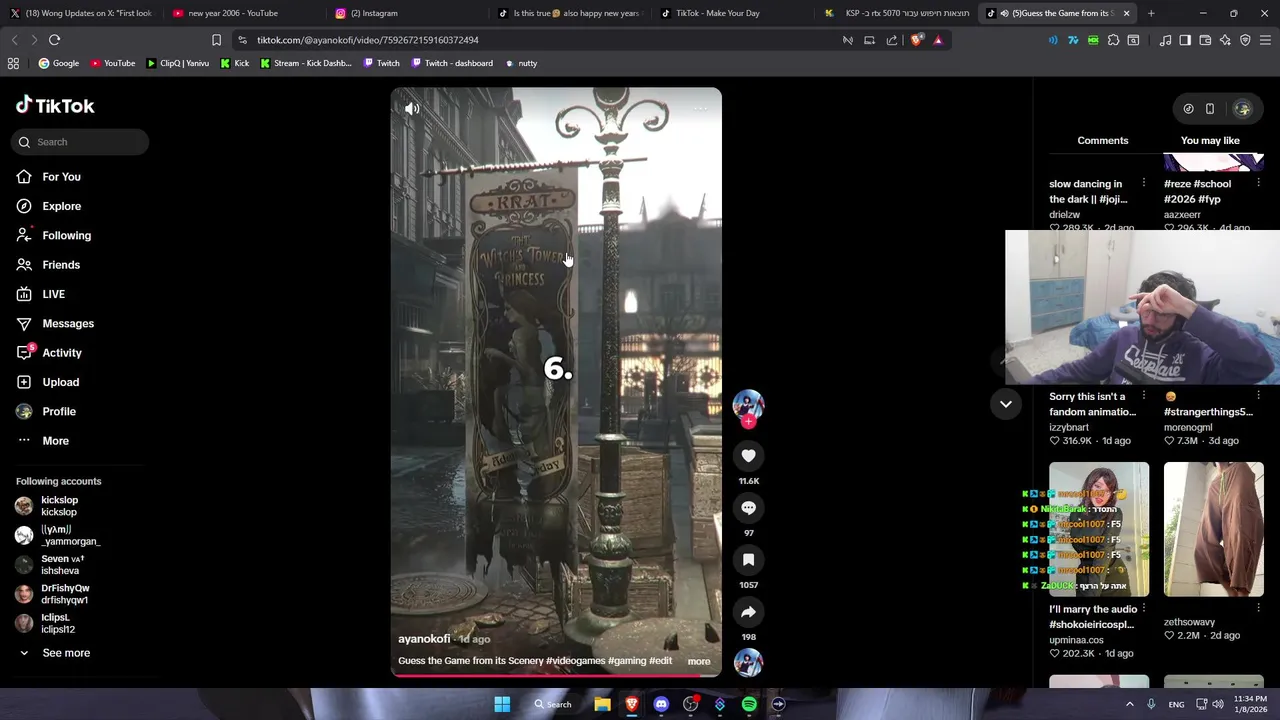Go to next video with down chevron
This screenshot has width=1280, height=720.
[x=1006, y=404]
